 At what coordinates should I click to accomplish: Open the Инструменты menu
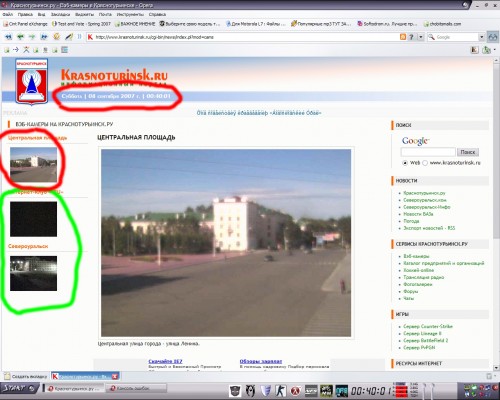[130, 14]
